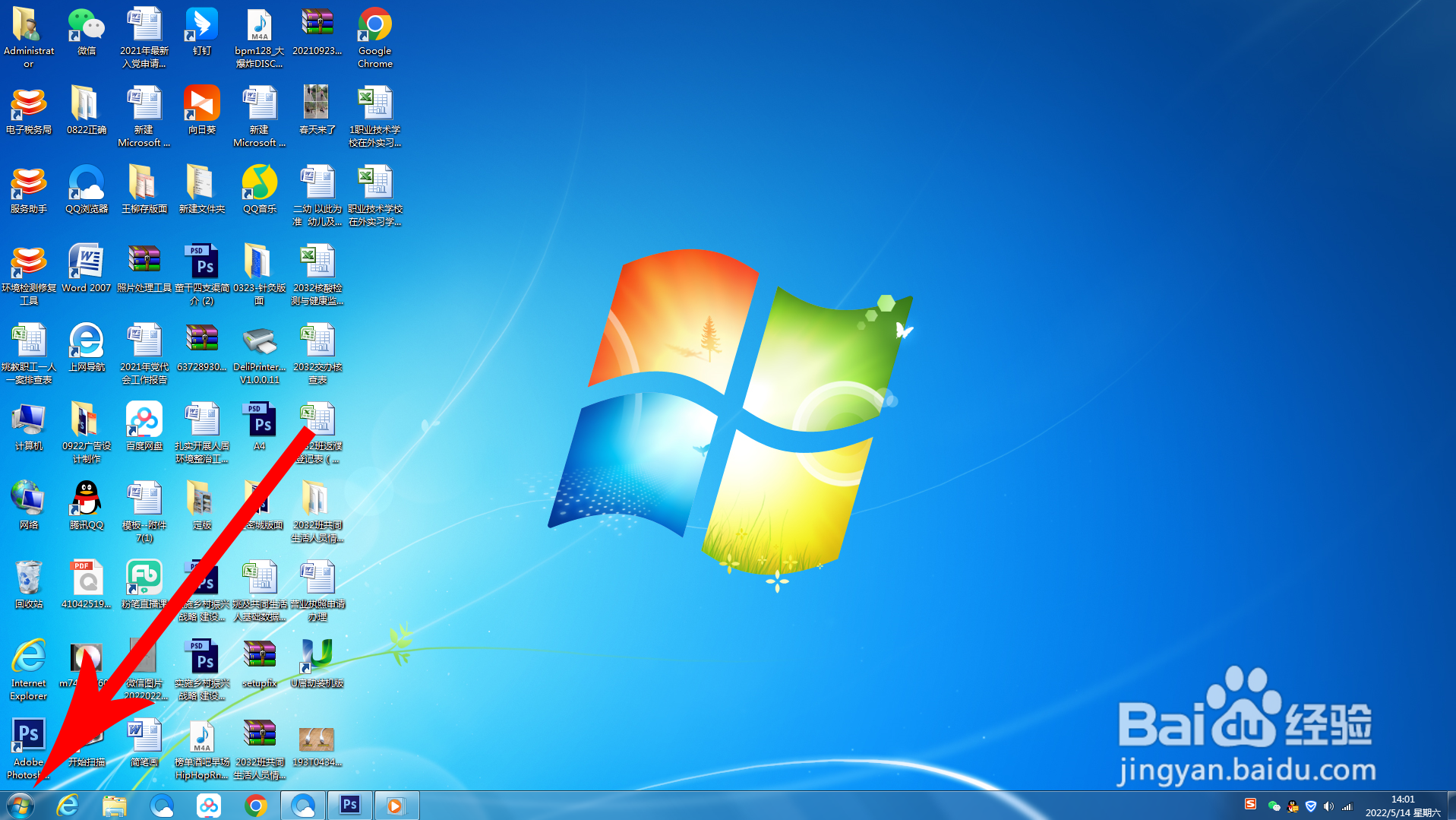Select the Administrator folder desktop icon
This screenshot has width=1456, height=820.
29,38
